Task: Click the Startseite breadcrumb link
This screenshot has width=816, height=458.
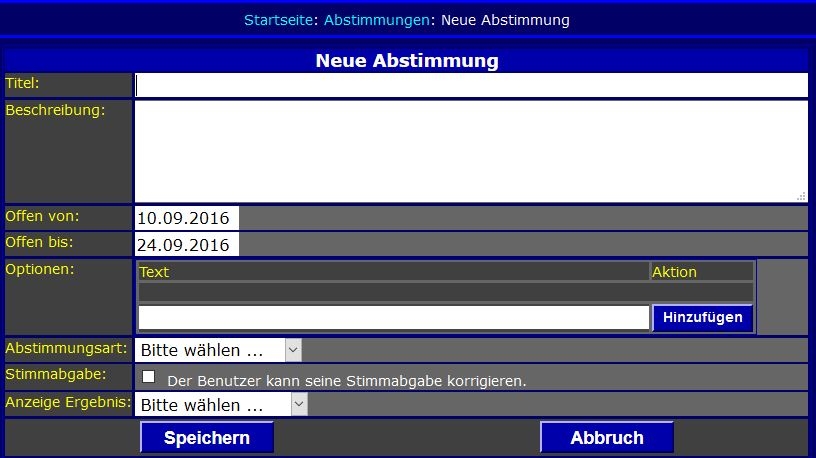Action: [279, 20]
